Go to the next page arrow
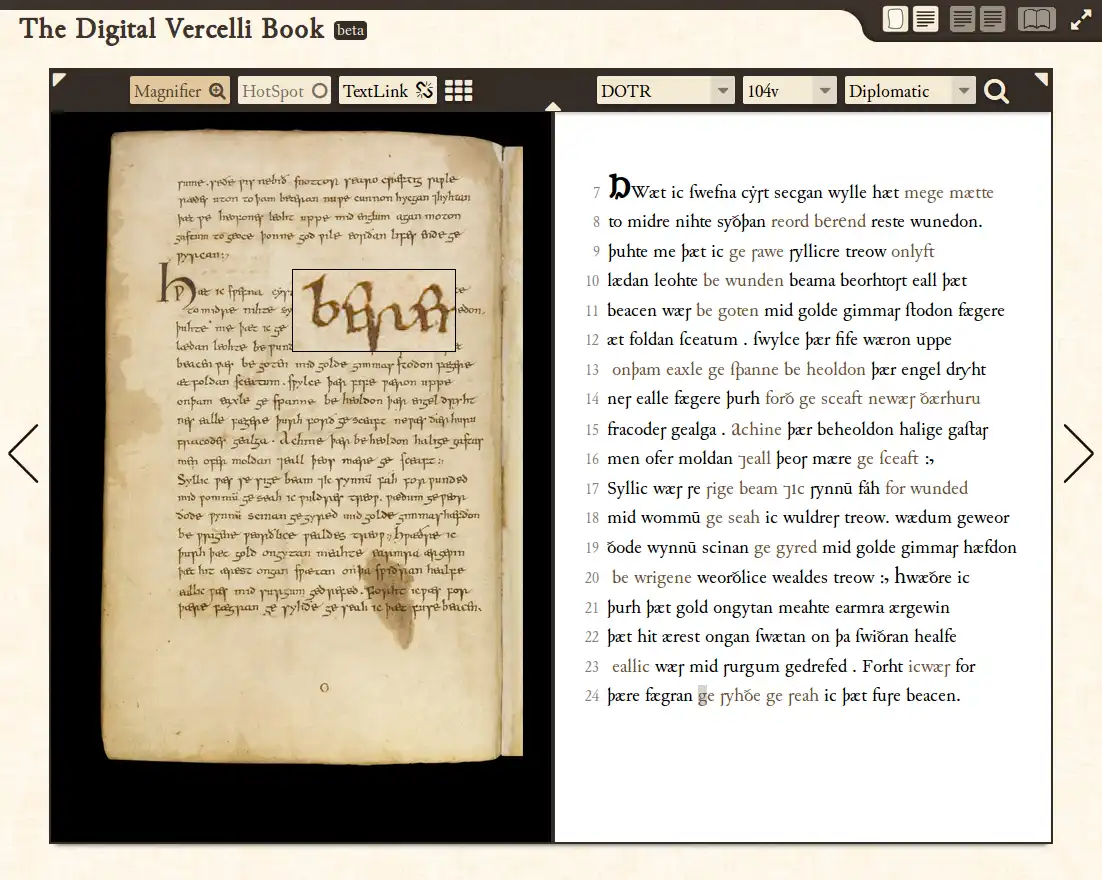This screenshot has width=1102, height=880. tap(1077, 453)
